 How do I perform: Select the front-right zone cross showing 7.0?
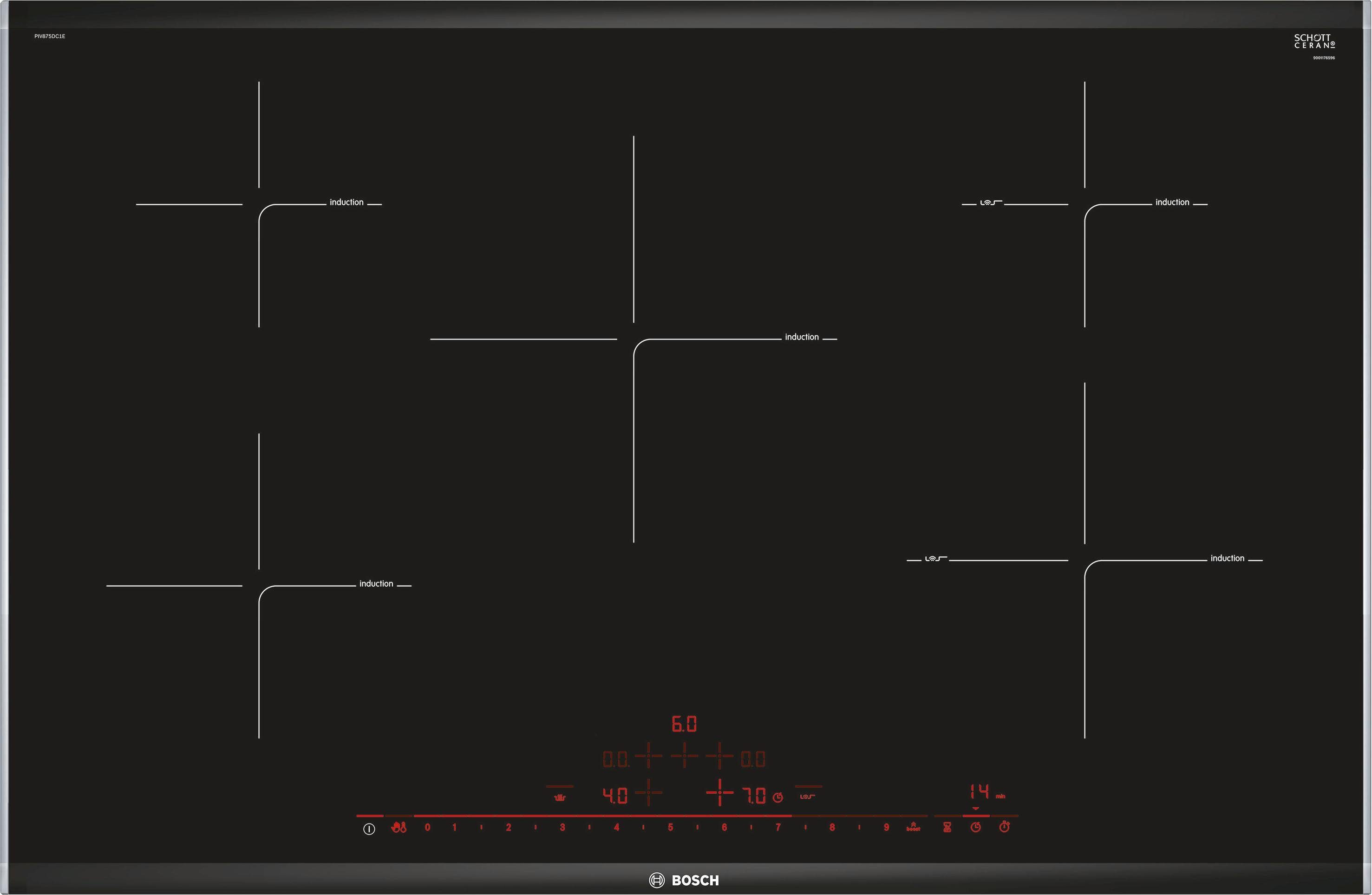719,793
